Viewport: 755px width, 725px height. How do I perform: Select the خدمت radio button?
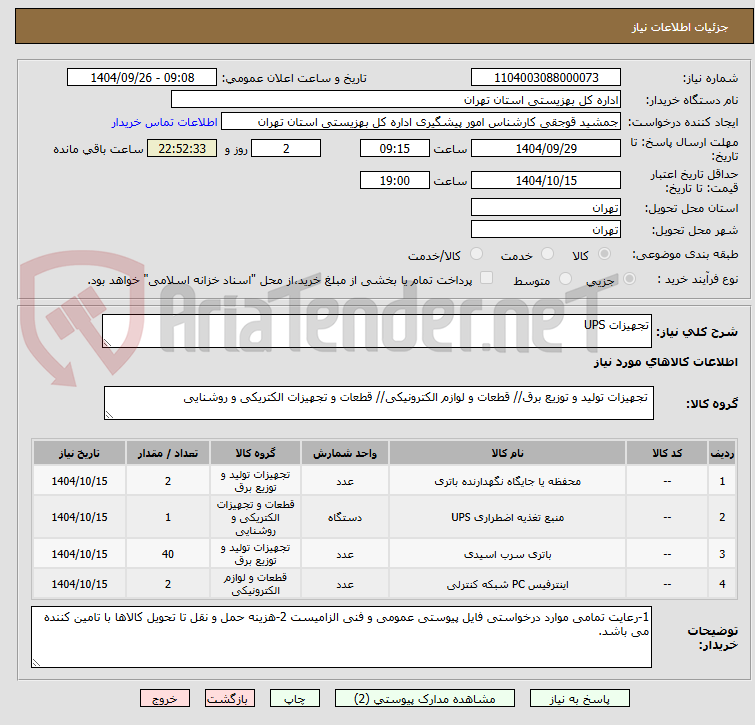tap(547, 254)
